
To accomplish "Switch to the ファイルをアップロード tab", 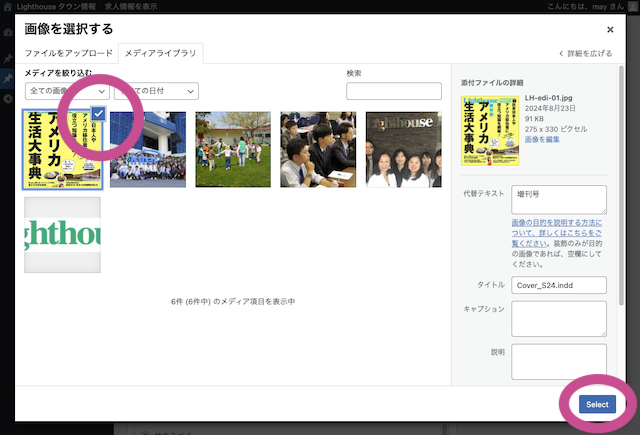I will coord(68,53).
